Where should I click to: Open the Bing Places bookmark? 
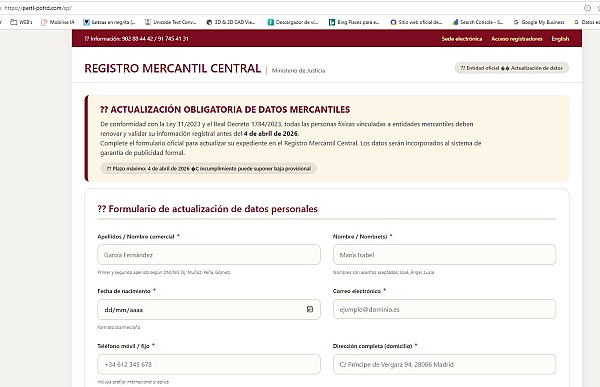click(x=354, y=22)
